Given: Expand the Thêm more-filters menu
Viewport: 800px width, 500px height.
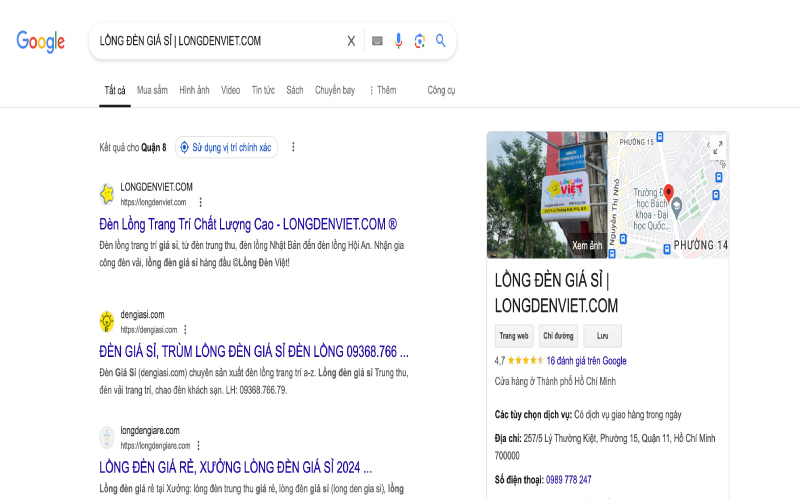Looking at the screenshot, I should coord(382,90).
